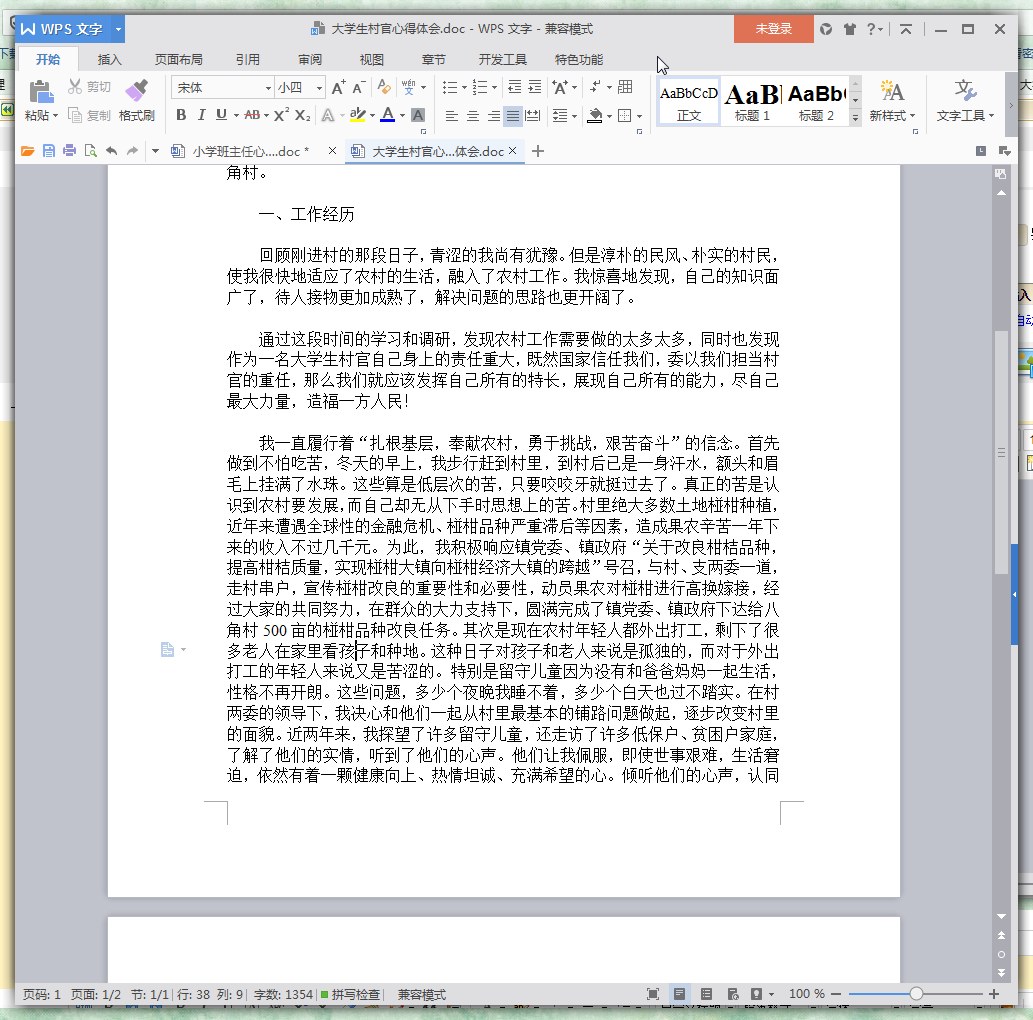Viewport: 1033px width, 1020px height.
Task: Open quick access toolbar customize arrow
Action: [155, 151]
